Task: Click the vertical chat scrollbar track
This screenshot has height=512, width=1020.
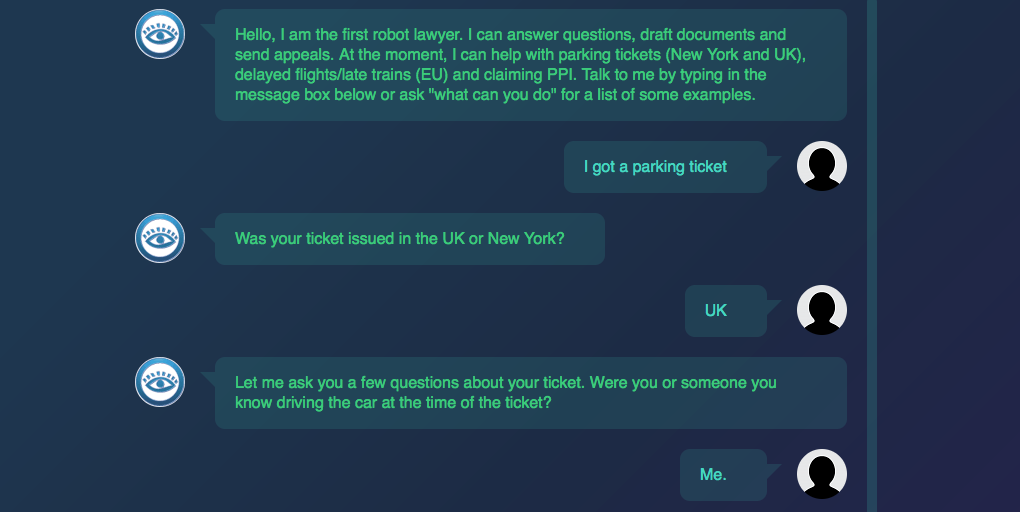Action: coord(872,256)
